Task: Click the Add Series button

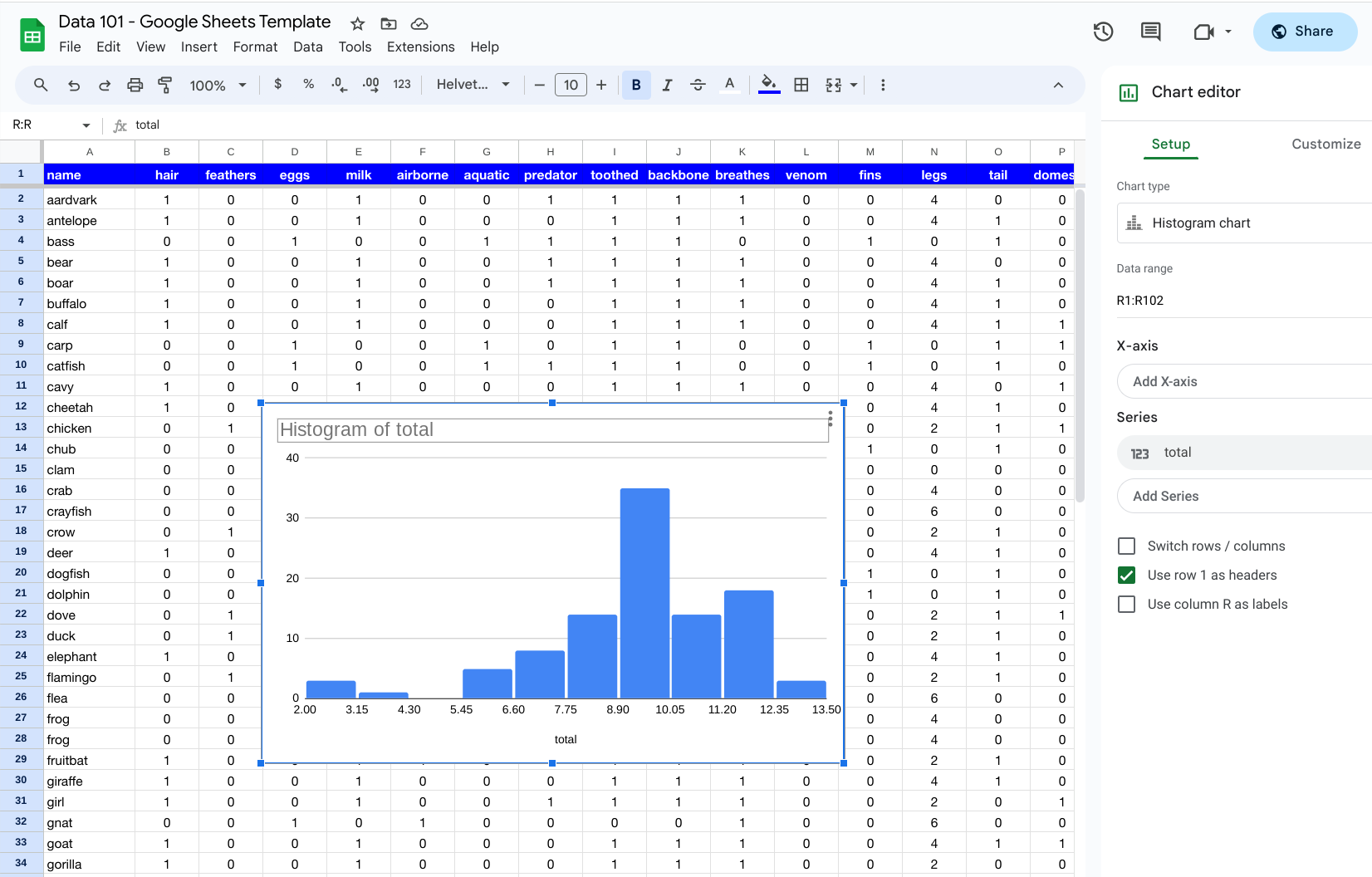Action: [1166, 496]
